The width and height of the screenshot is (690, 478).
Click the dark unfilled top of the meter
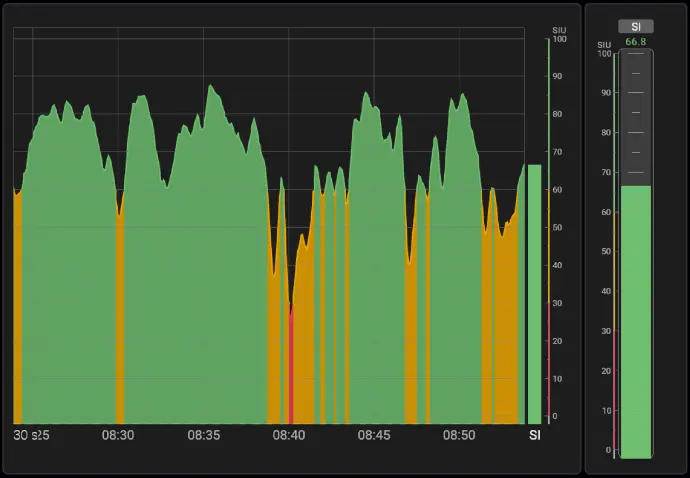[635, 115]
